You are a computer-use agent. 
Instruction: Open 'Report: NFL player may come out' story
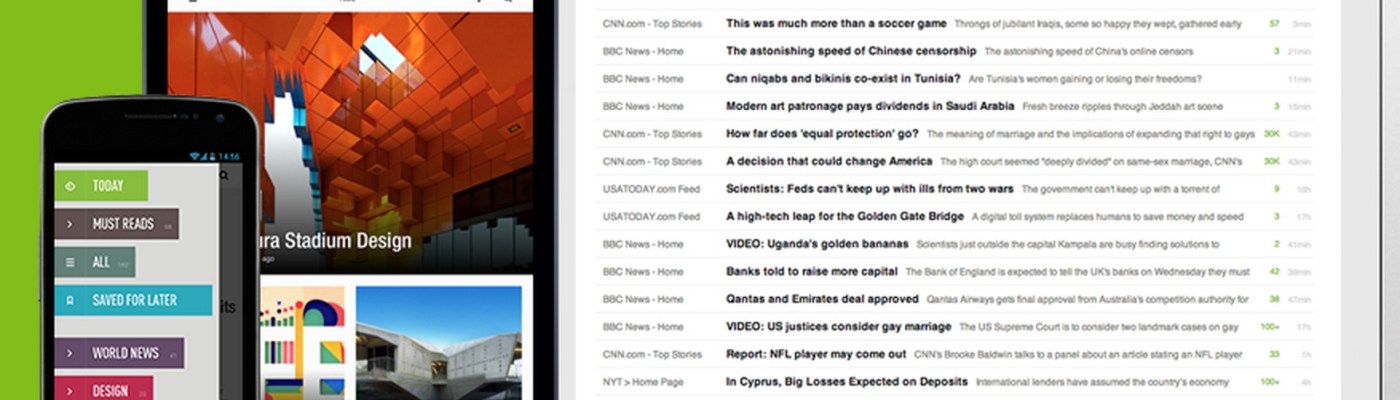815,354
